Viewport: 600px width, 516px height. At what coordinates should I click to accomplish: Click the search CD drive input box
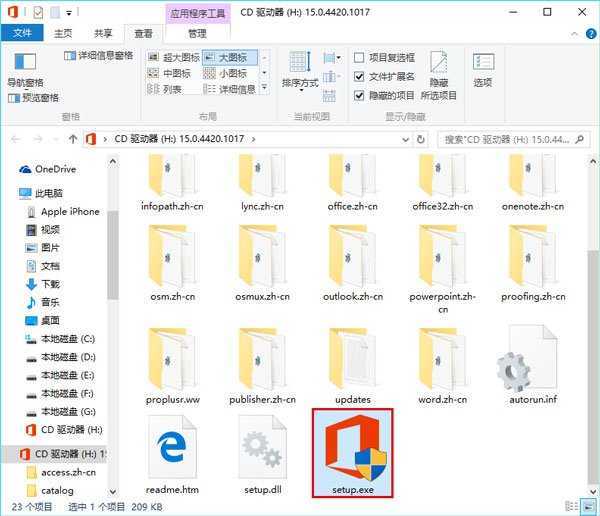[x=513, y=139]
